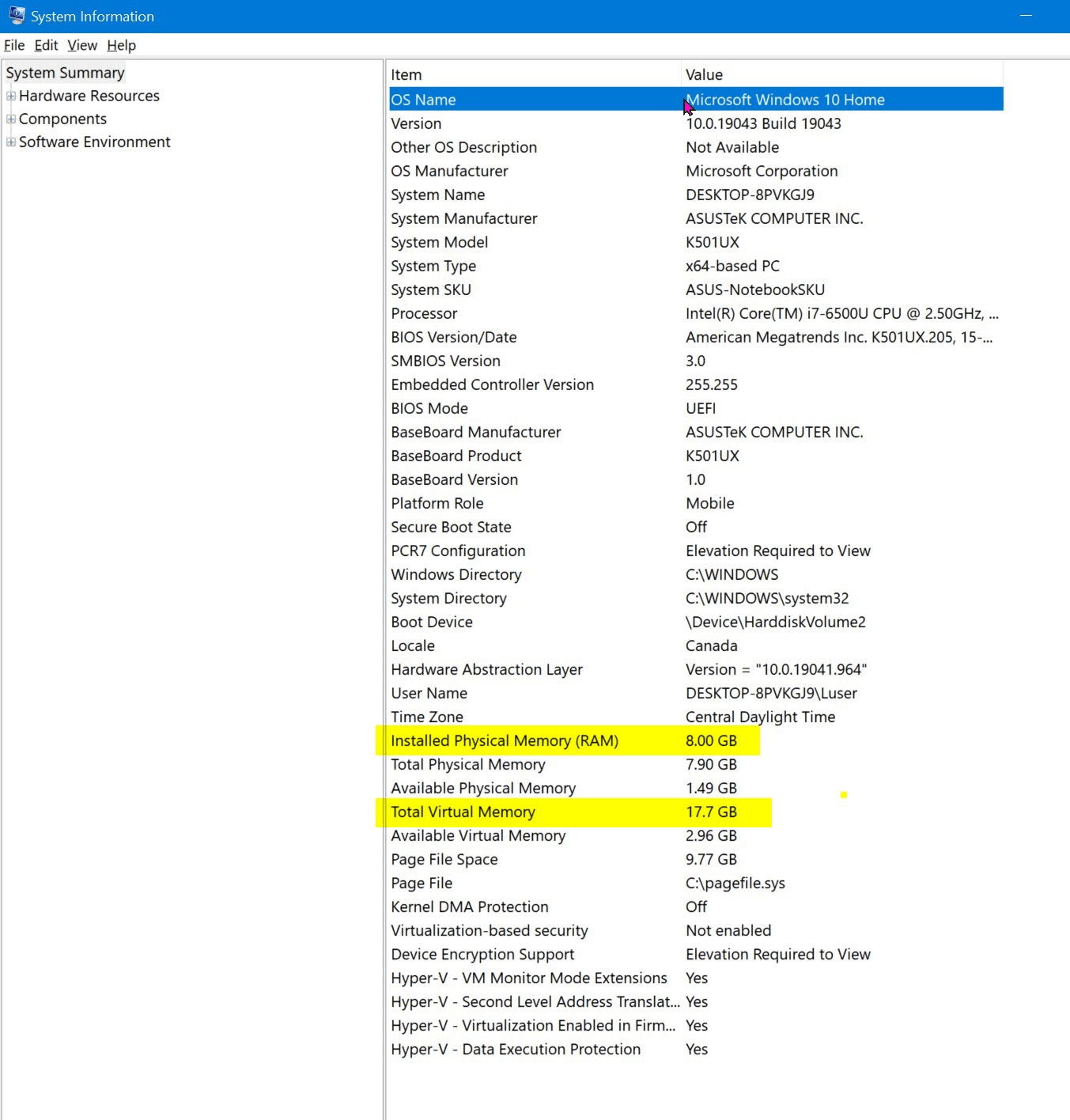Select the User Name row
1070x1120 pixels.
point(696,693)
